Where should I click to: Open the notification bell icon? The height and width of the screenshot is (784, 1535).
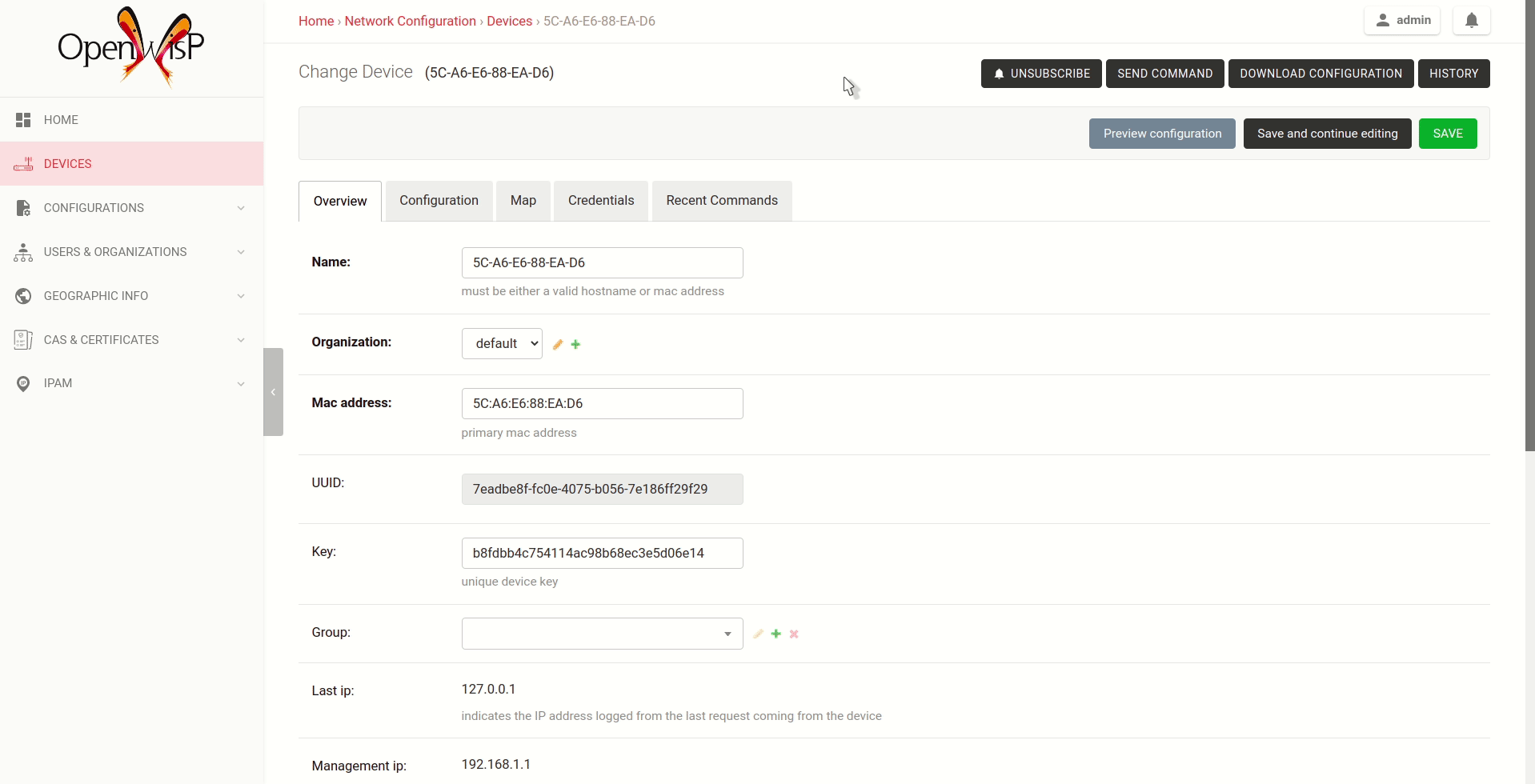[x=1471, y=20]
